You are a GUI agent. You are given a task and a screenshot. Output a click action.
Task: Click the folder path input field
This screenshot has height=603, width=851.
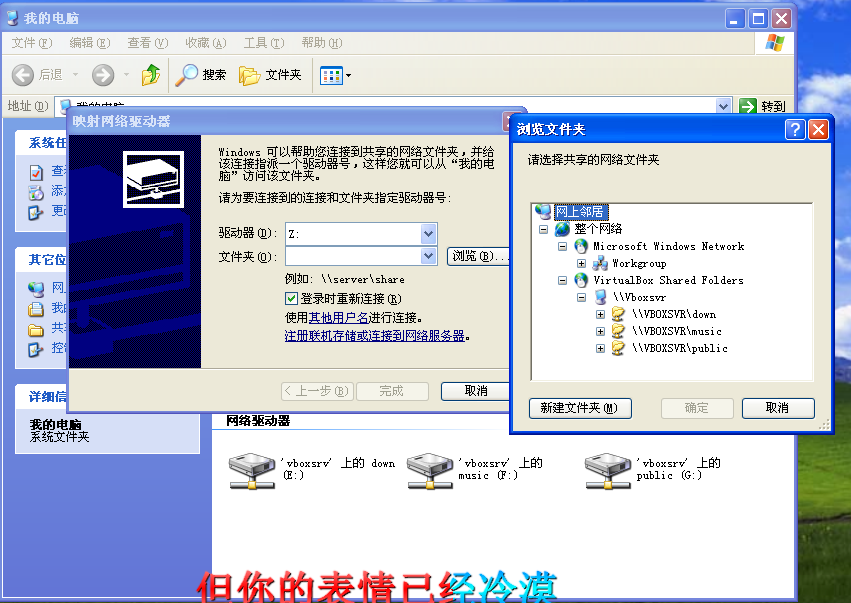click(x=353, y=256)
